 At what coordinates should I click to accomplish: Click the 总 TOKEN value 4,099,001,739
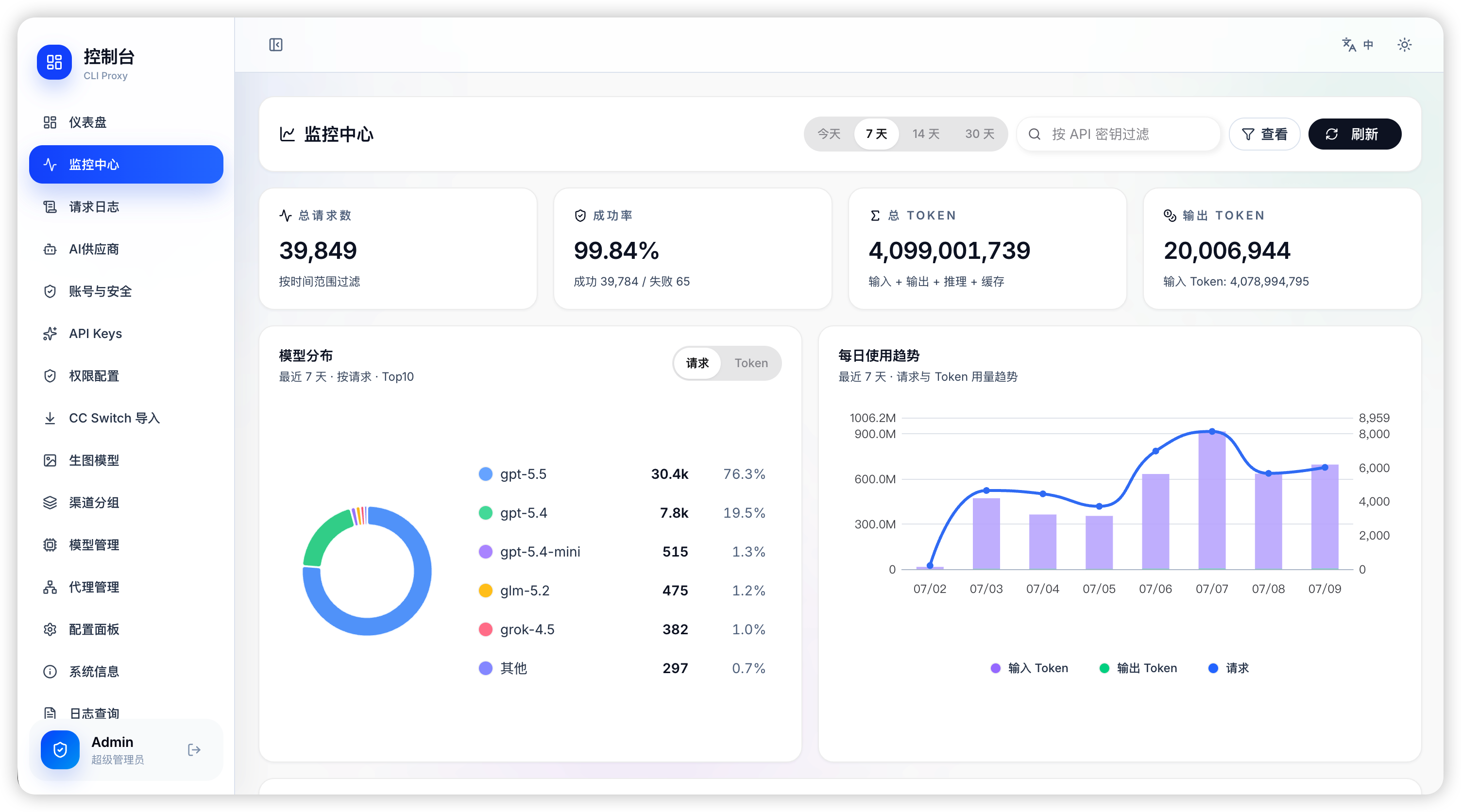[950, 251]
